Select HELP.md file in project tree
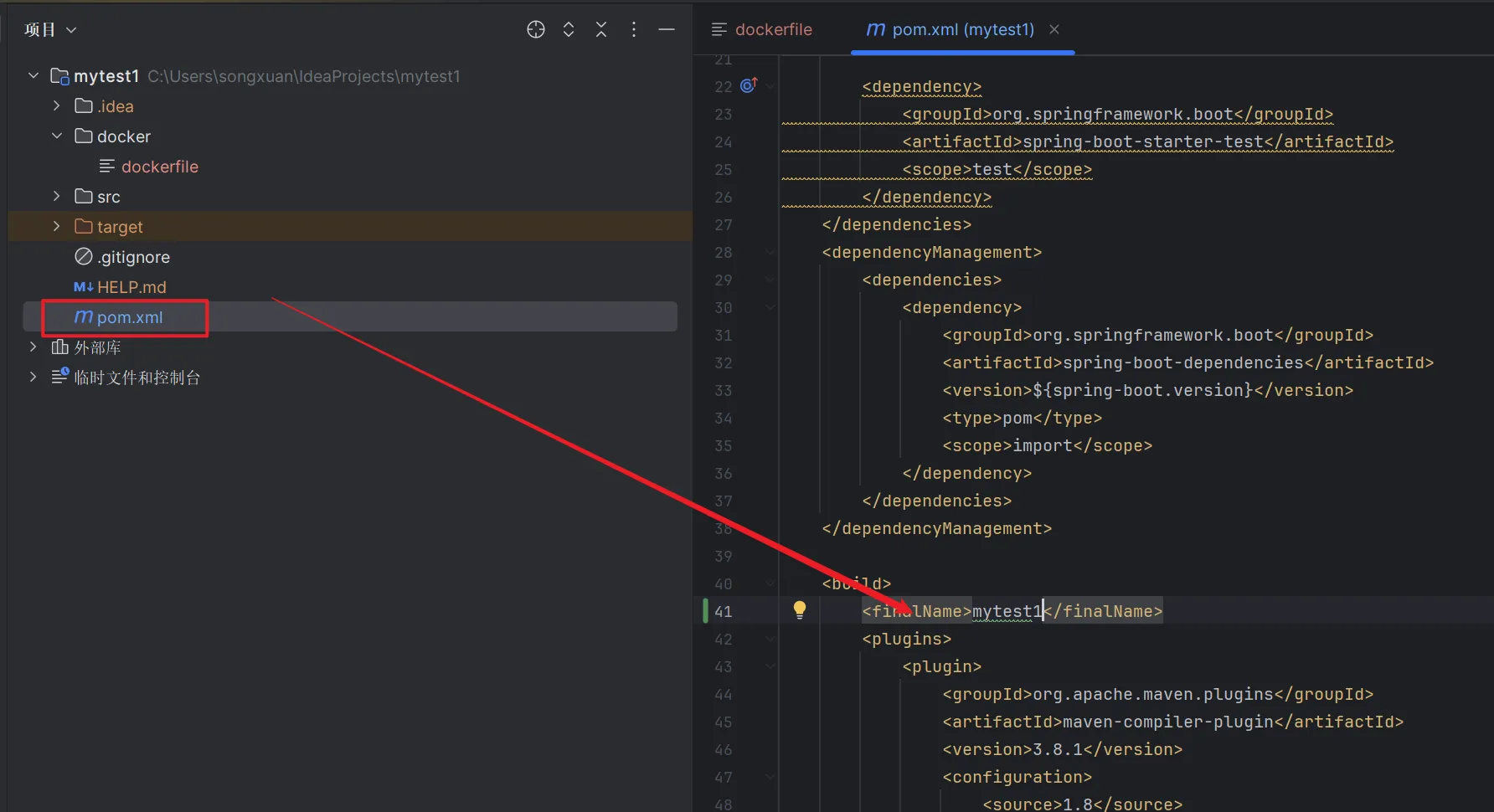The image size is (1494, 812). [x=131, y=287]
